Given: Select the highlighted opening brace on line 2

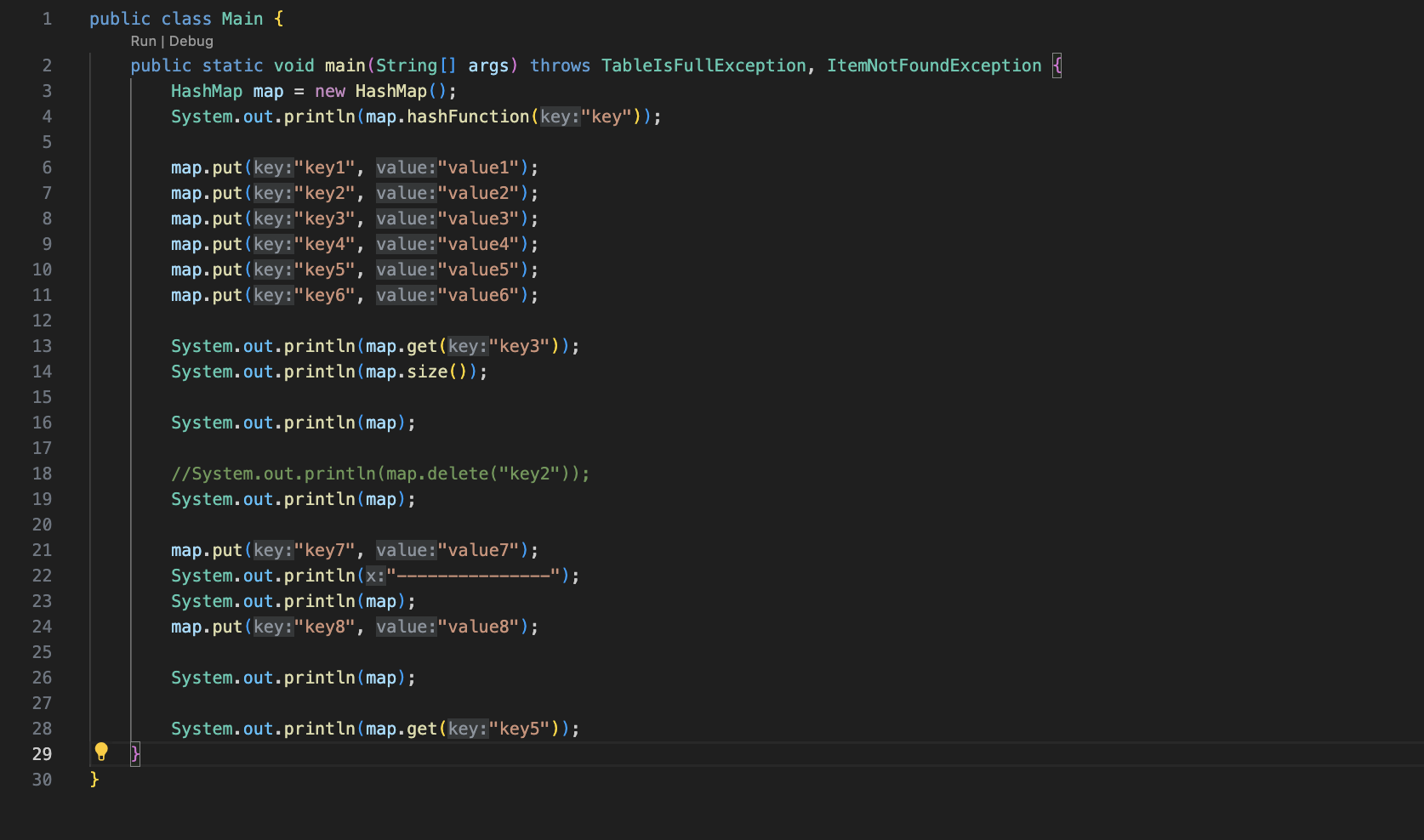Looking at the screenshot, I should coord(1056,65).
